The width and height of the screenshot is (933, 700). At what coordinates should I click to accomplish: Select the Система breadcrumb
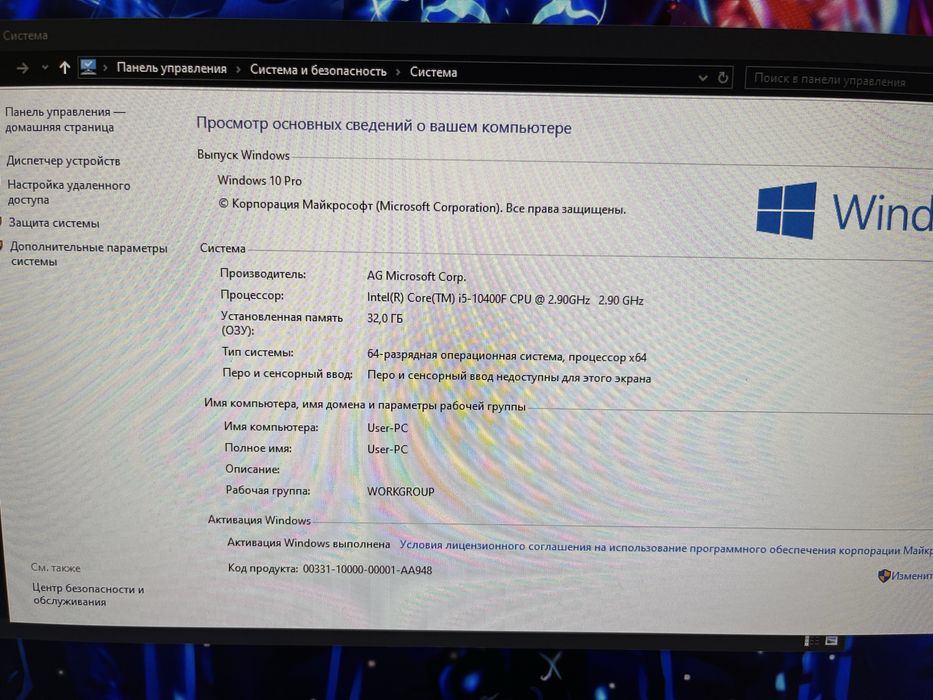[433, 72]
